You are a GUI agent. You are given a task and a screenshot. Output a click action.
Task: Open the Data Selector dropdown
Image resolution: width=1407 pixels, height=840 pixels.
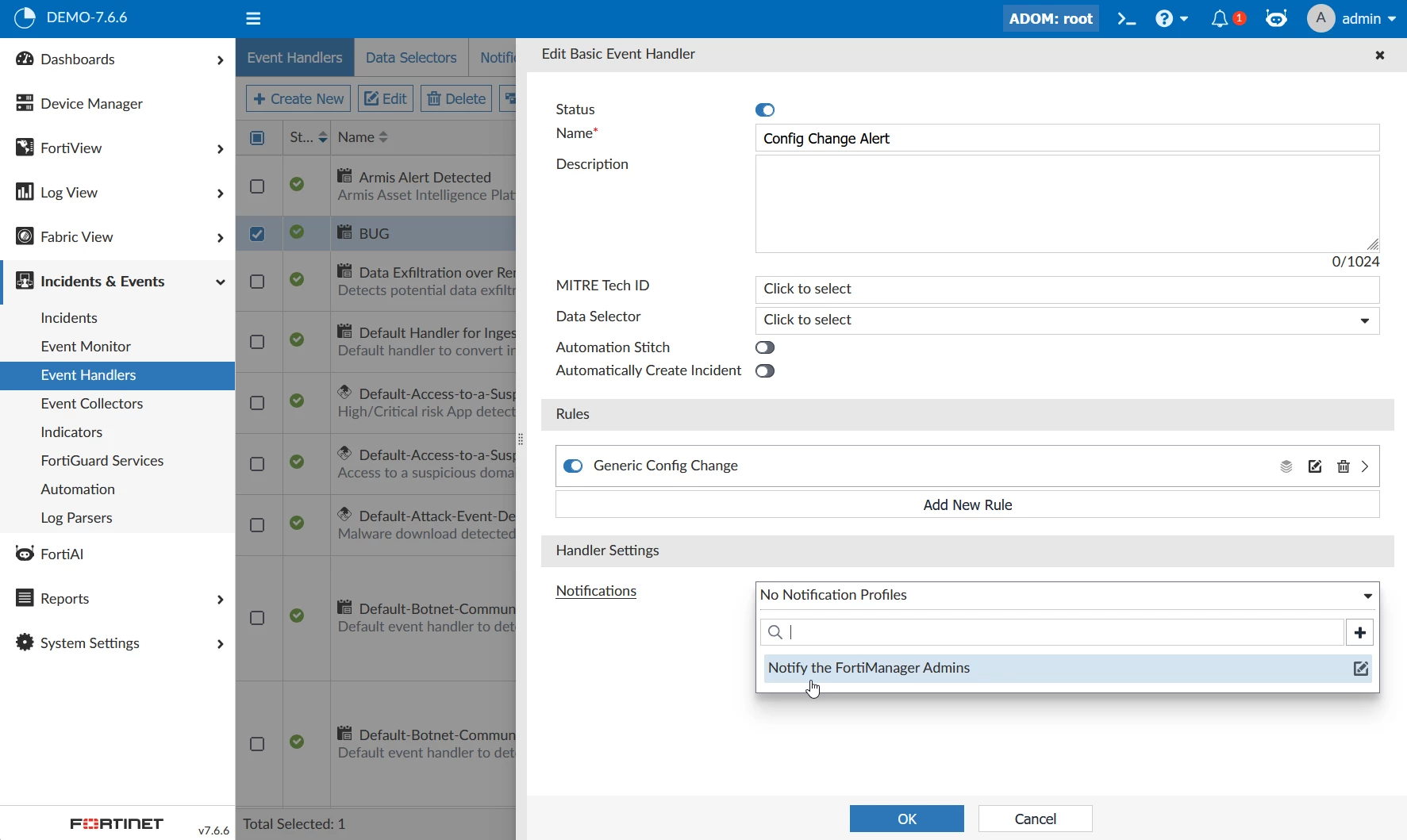[x=1067, y=320]
